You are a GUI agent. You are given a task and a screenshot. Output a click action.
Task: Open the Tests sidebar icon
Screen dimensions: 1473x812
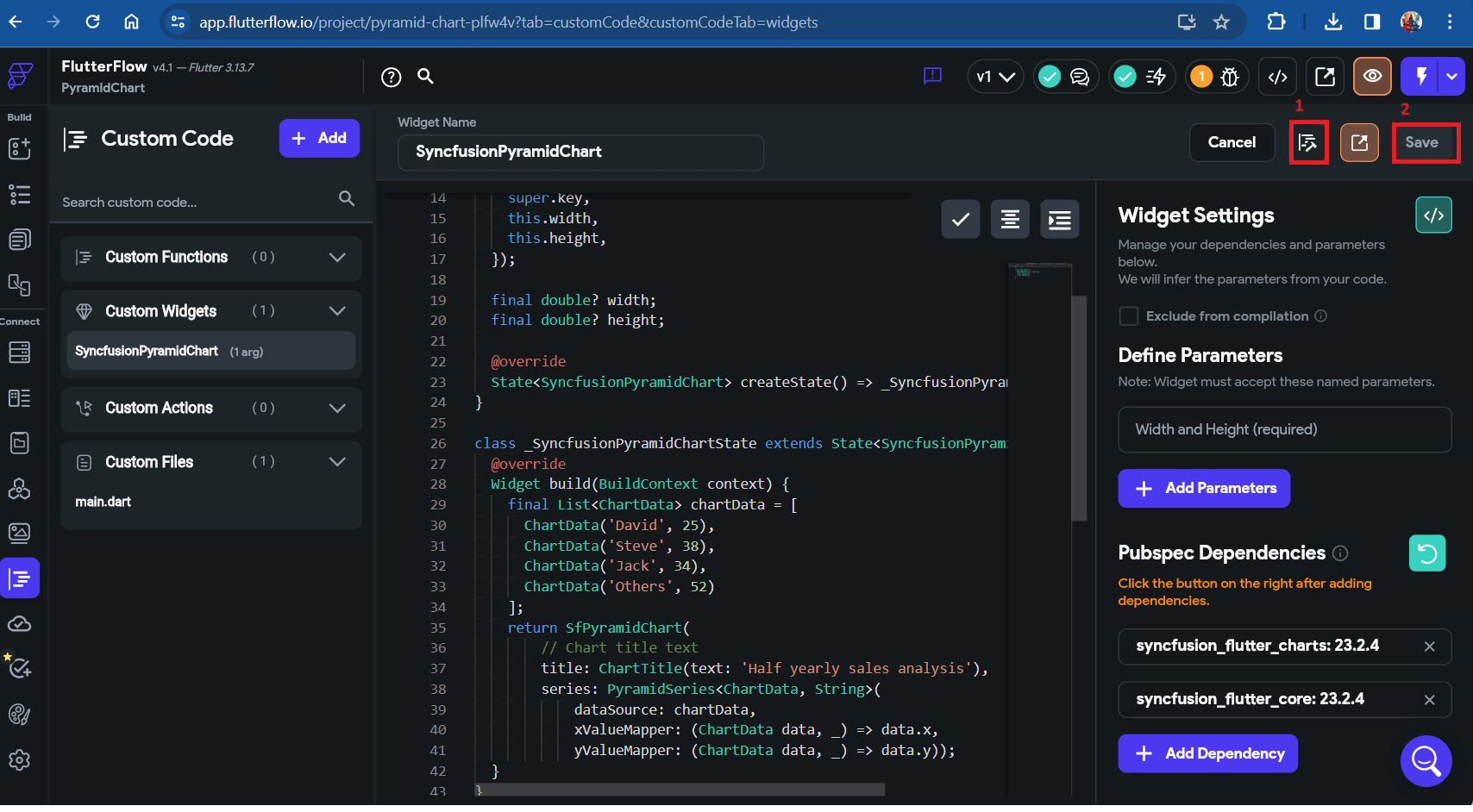tap(19, 667)
